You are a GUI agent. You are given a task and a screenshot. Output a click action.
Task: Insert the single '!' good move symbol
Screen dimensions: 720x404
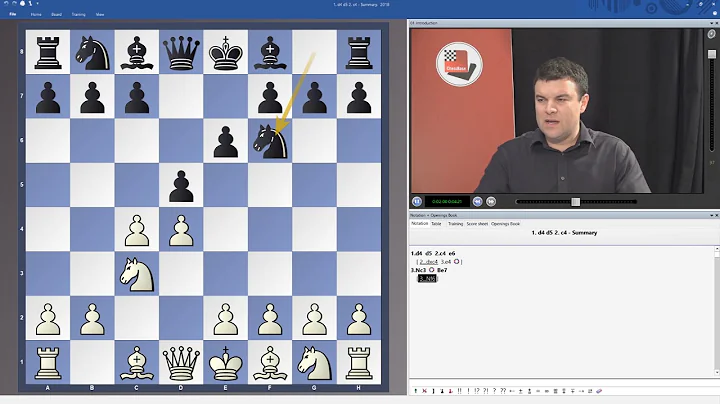[468, 391]
